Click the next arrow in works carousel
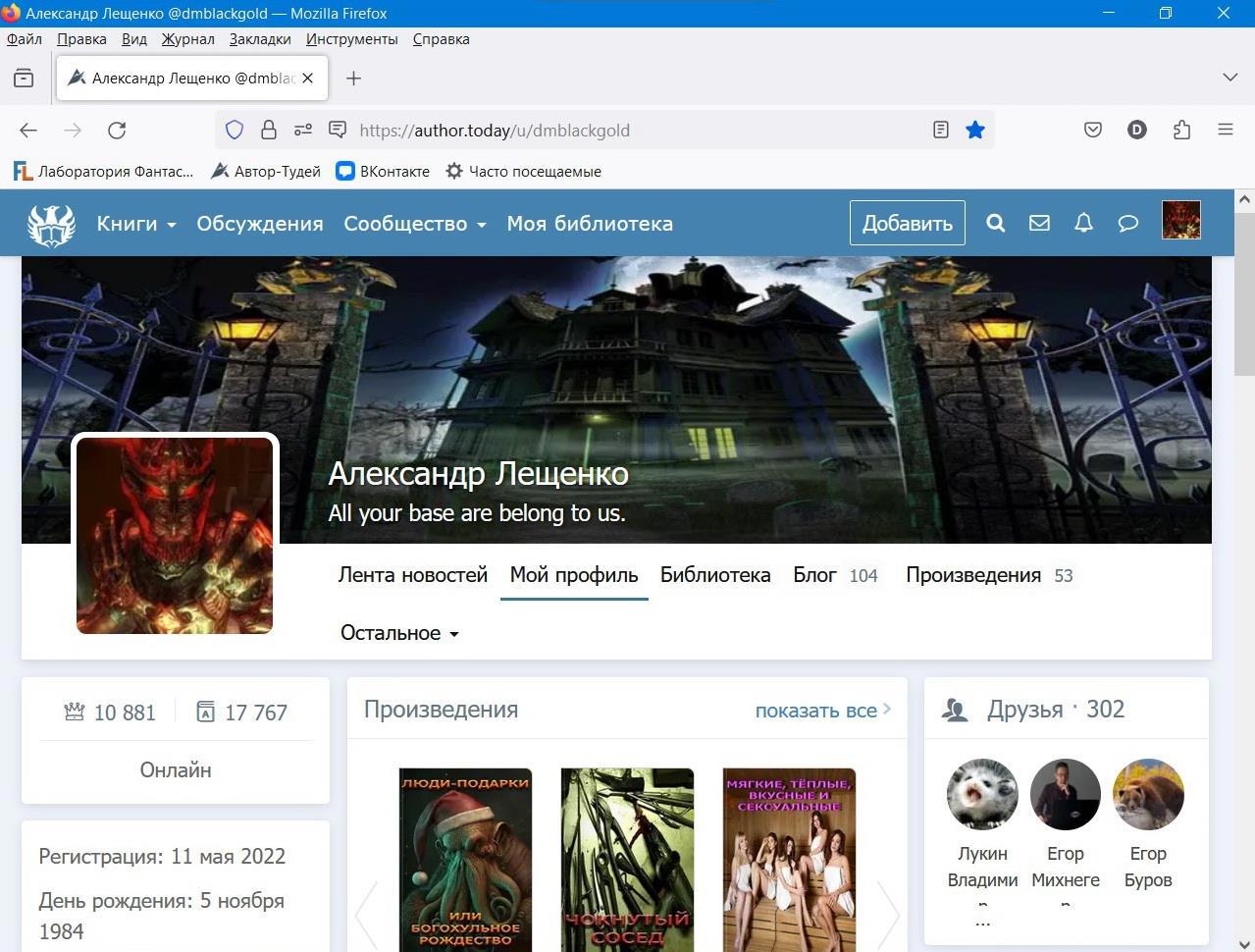This screenshot has height=952, width=1255. (x=887, y=914)
